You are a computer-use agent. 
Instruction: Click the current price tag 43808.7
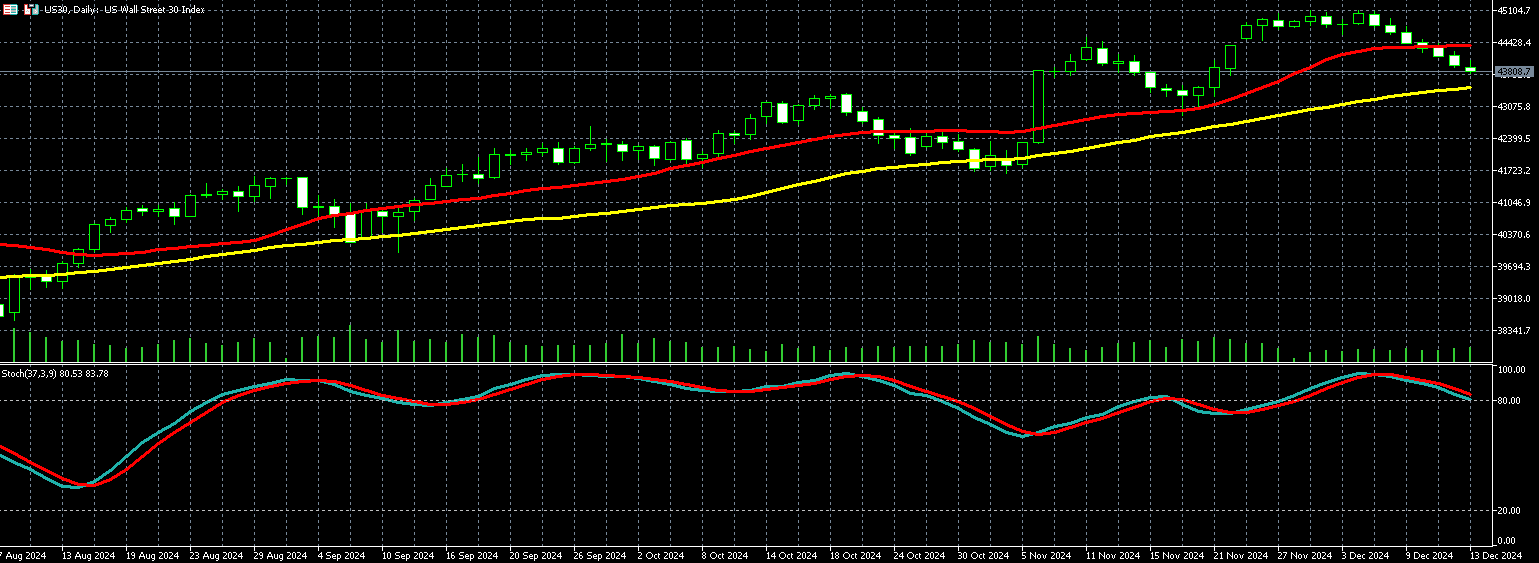[1513, 72]
